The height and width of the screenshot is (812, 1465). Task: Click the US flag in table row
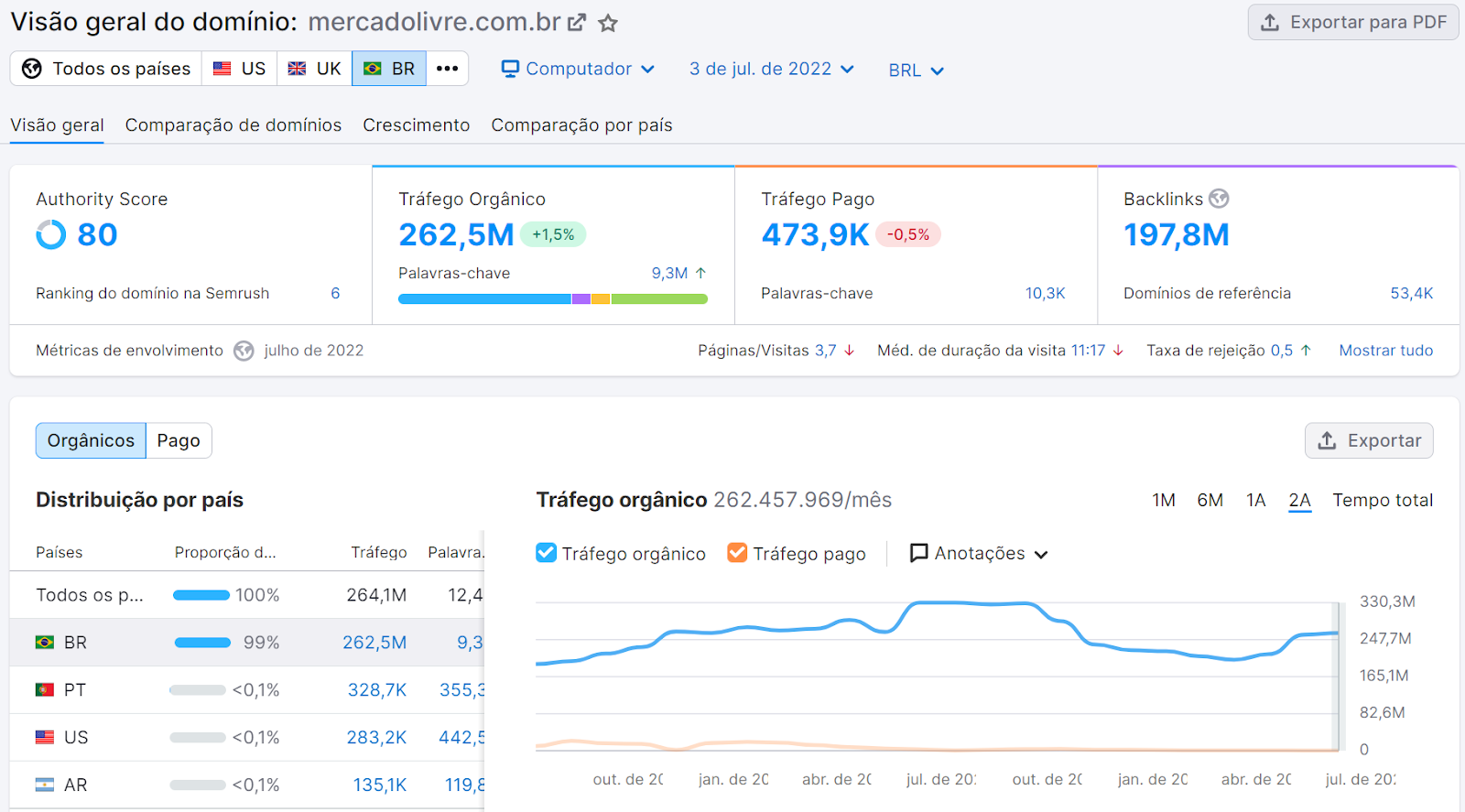tap(45, 737)
